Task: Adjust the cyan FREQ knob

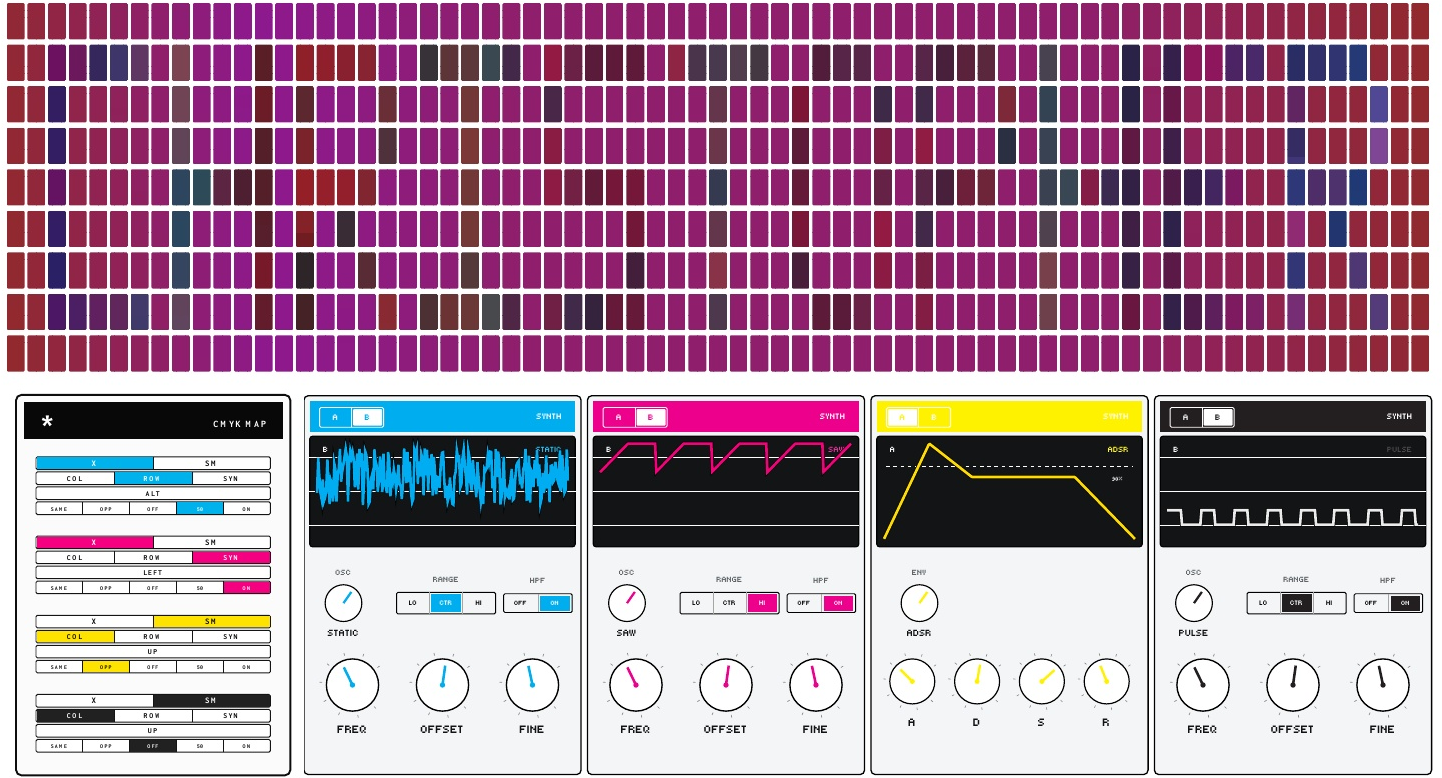Action: click(x=352, y=685)
